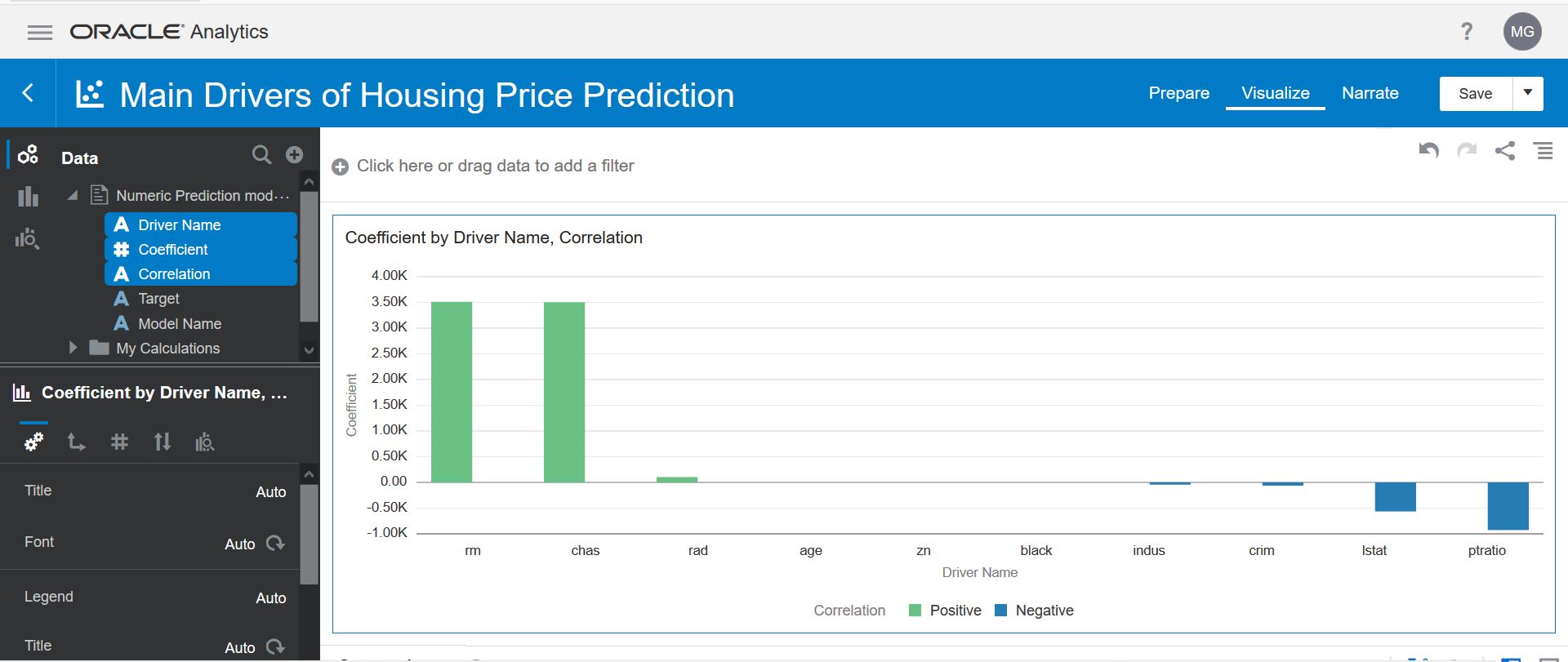This screenshot has height=662, width=1568.
Task: Save the workbook
Action: click(x=1474, y=93)
